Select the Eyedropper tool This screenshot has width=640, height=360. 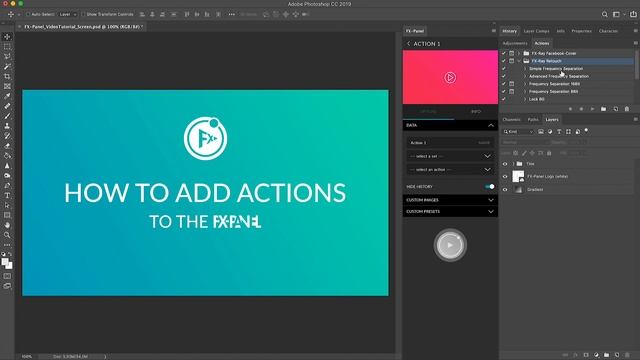[7, 96]
